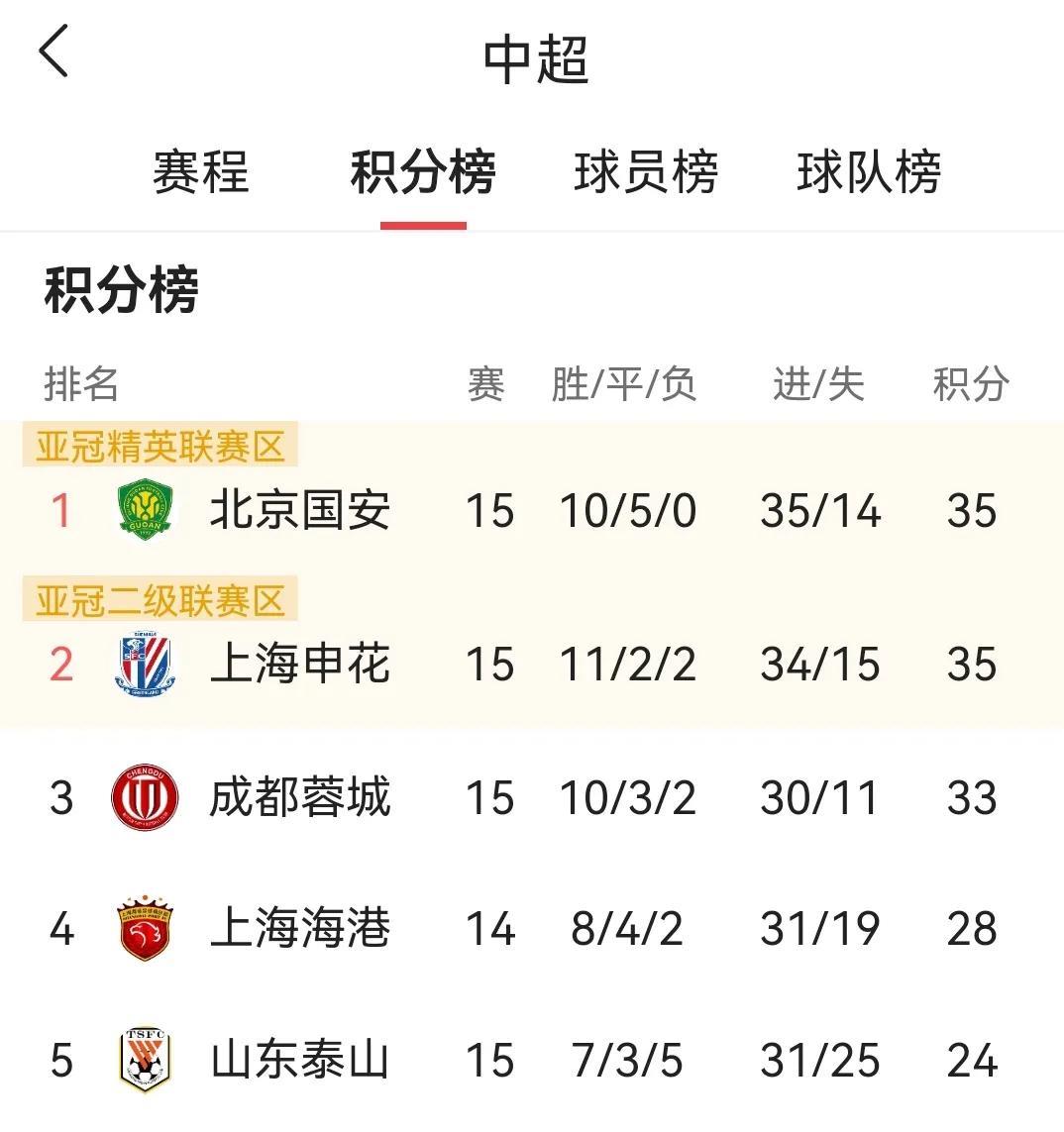Tap the Chengdu Rongcheng red crest
1064x1132 pixels.
click(x=145, y=797)
